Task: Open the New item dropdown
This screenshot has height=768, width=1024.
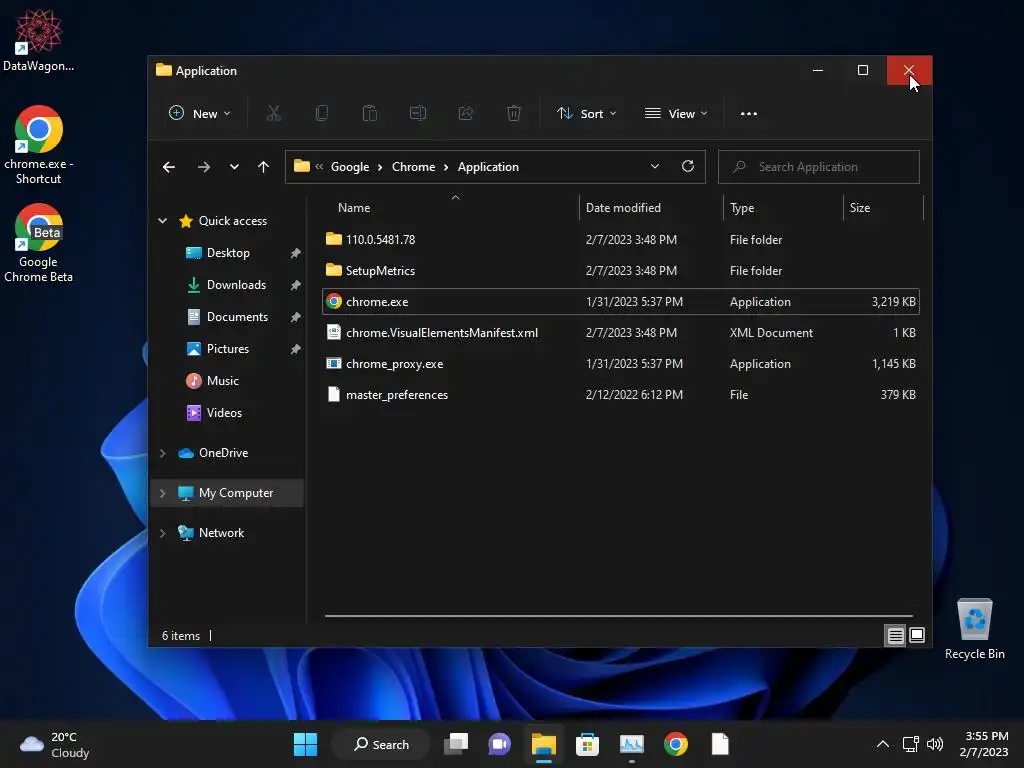Action: tap(200, 114)
